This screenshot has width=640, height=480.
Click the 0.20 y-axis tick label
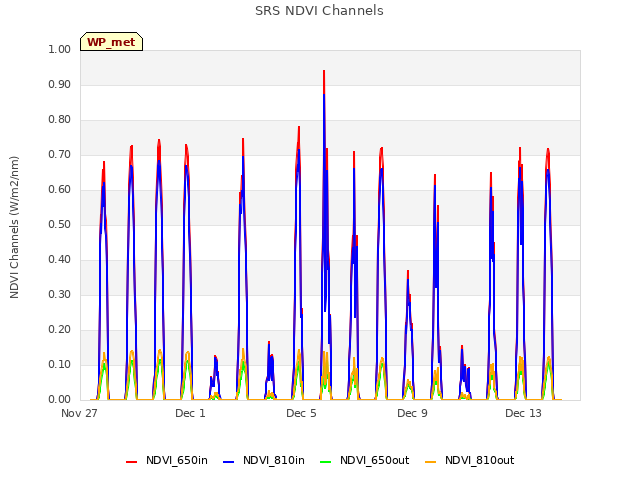(60, 329)
